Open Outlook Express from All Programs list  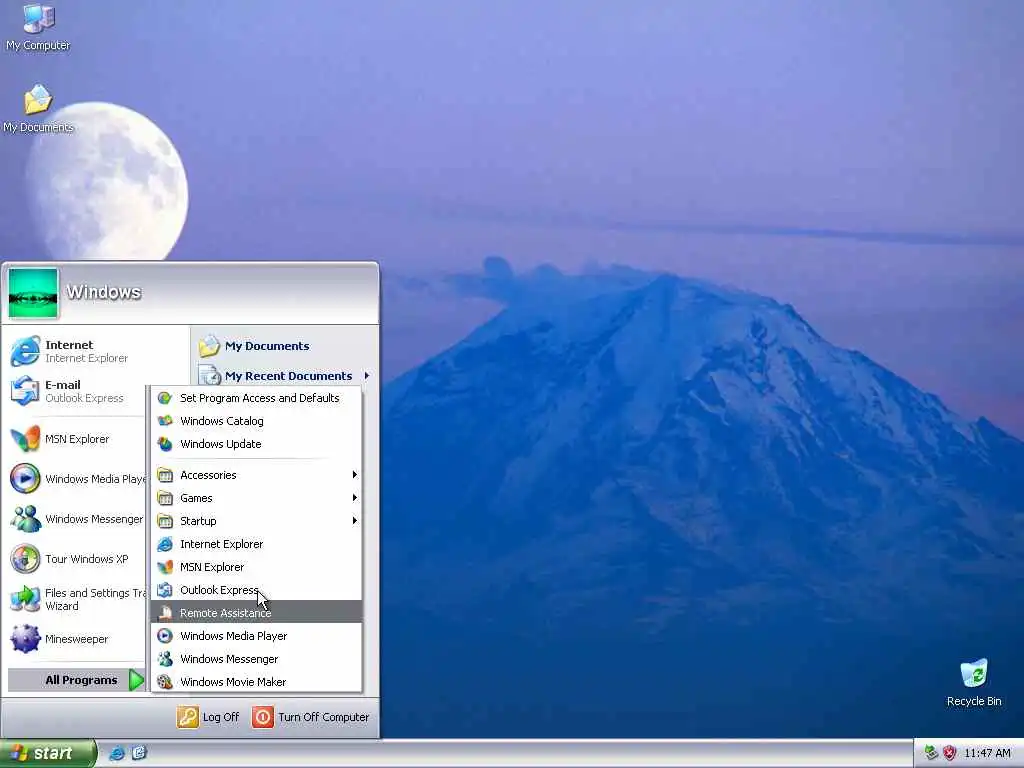point(257,590)
